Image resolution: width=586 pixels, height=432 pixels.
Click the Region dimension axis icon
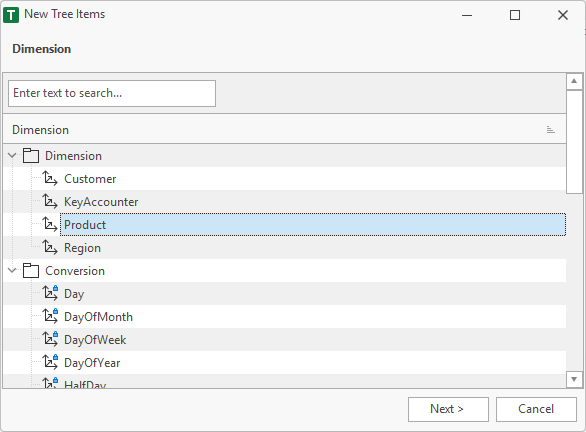(x=50, y=247)
